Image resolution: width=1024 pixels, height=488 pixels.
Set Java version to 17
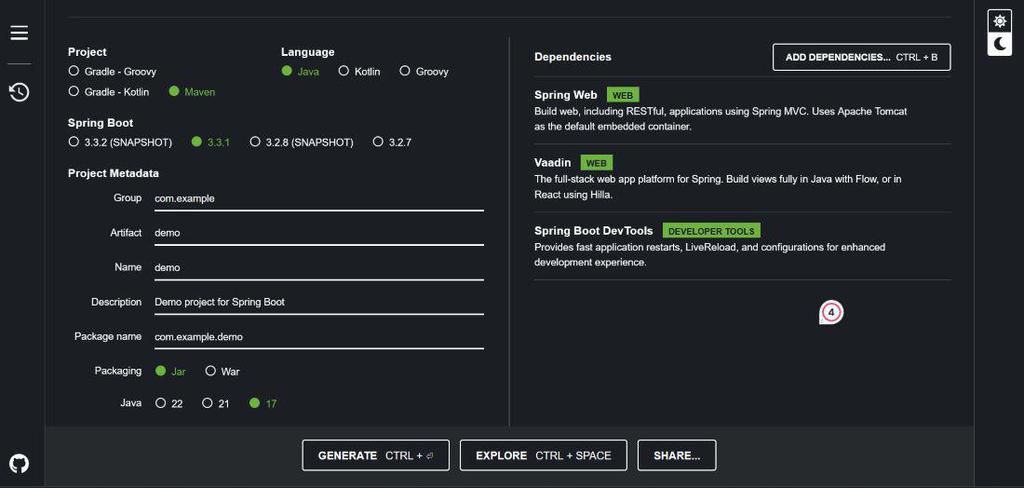tap(263, 403)
